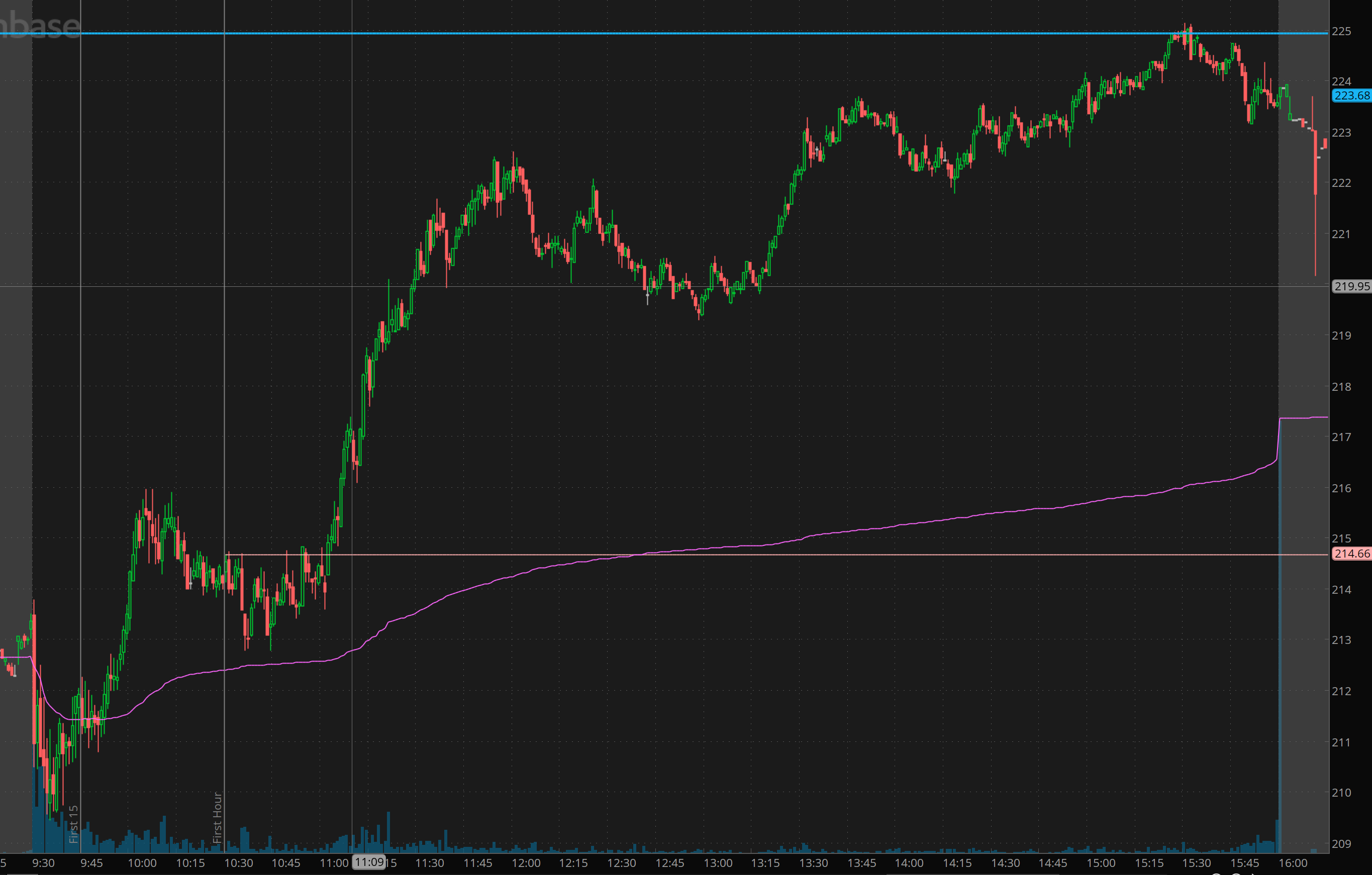Click the 9:30 label on time axis
Image resolution: width=1372 pixels, height=875 pixels.
[43, 863]
